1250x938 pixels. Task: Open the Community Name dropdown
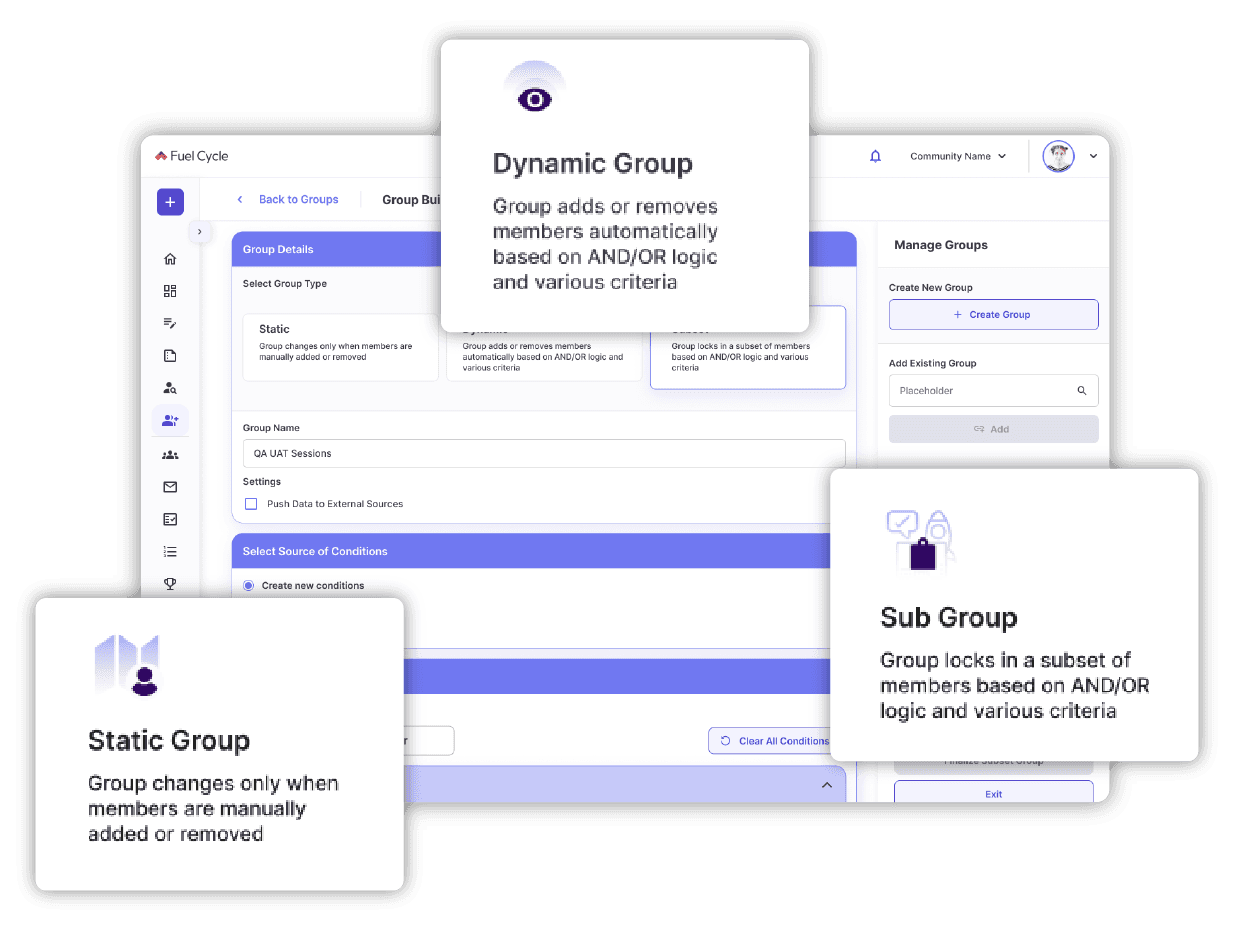point(957,156)
